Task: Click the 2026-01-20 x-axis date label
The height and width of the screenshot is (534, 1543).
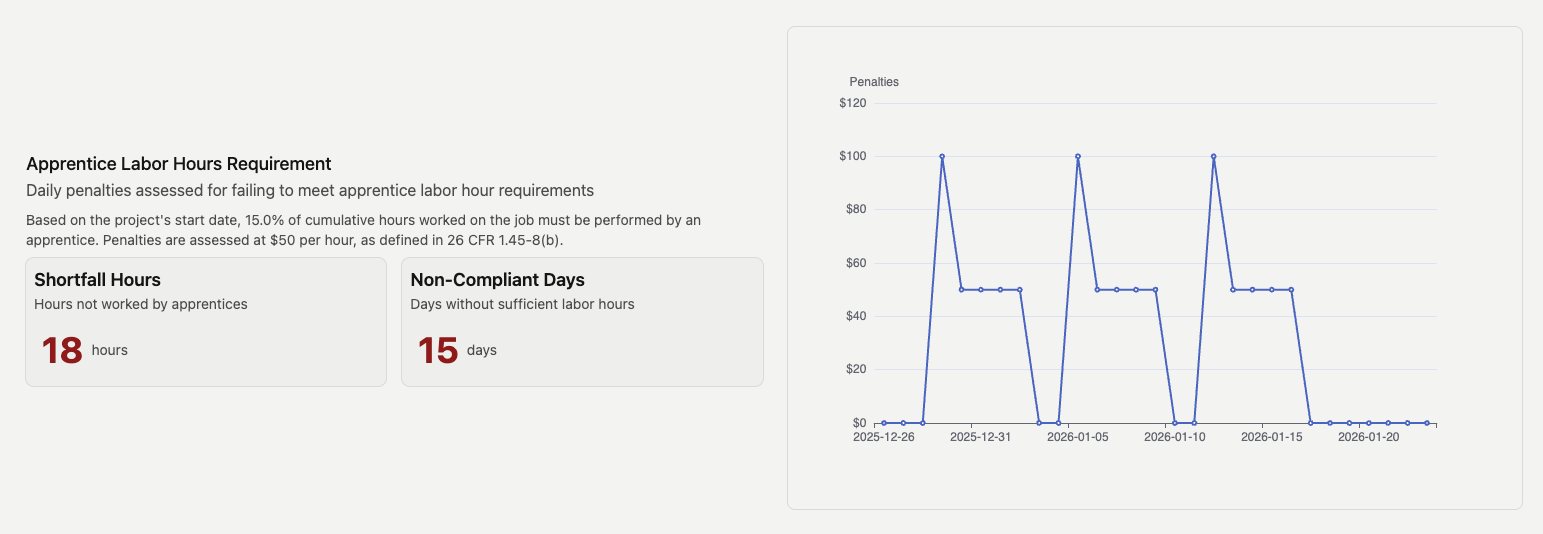Action: [1368, 437]
